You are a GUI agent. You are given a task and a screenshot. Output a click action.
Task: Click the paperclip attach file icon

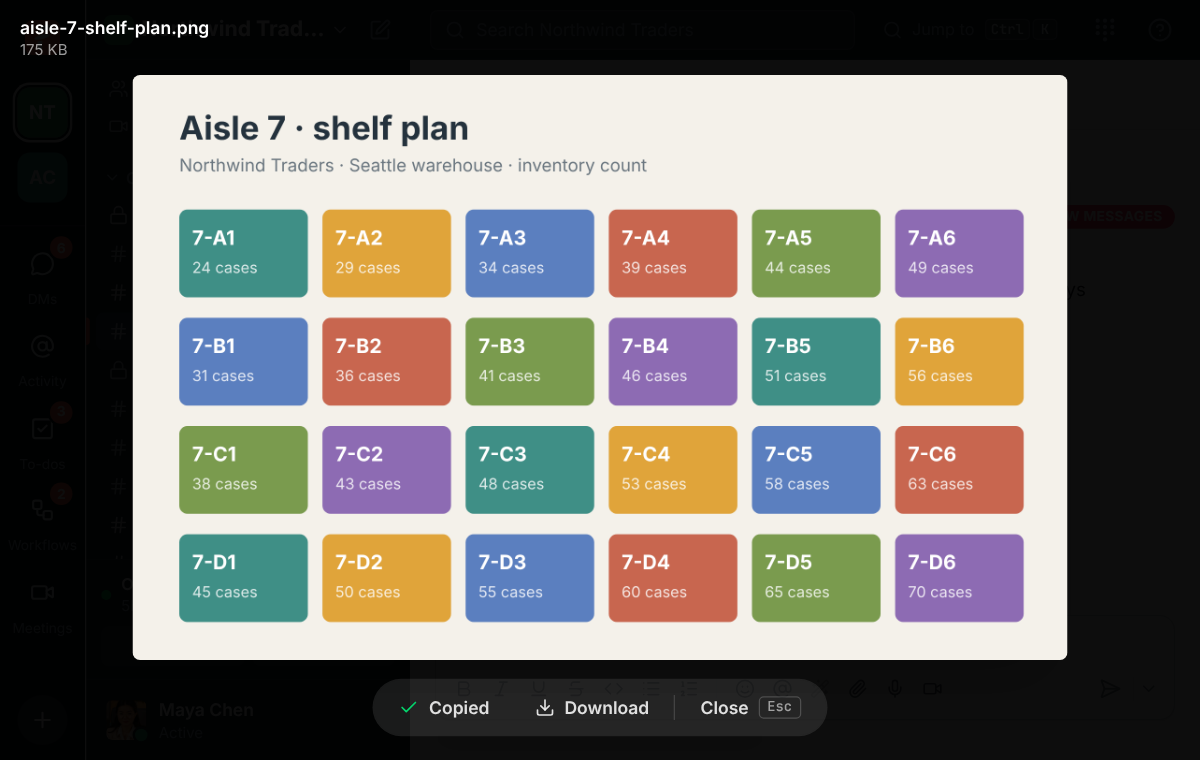click(x=857, y=688)
